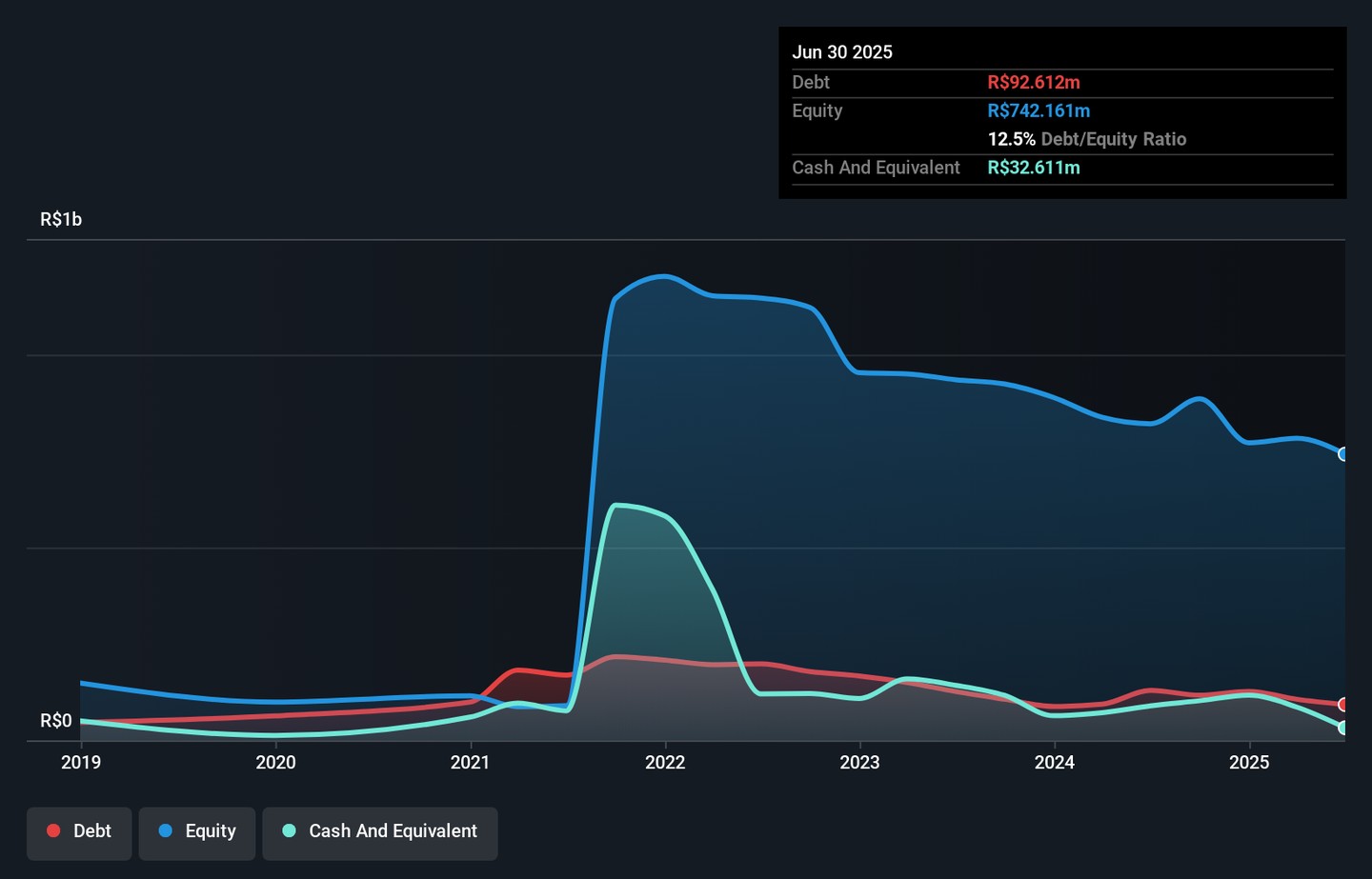Image resolution: width=1372 pixels, height=879 pixels.
Task: Click the 12.5% Debt/Equity Ratio text
Action: point(1087,139)
